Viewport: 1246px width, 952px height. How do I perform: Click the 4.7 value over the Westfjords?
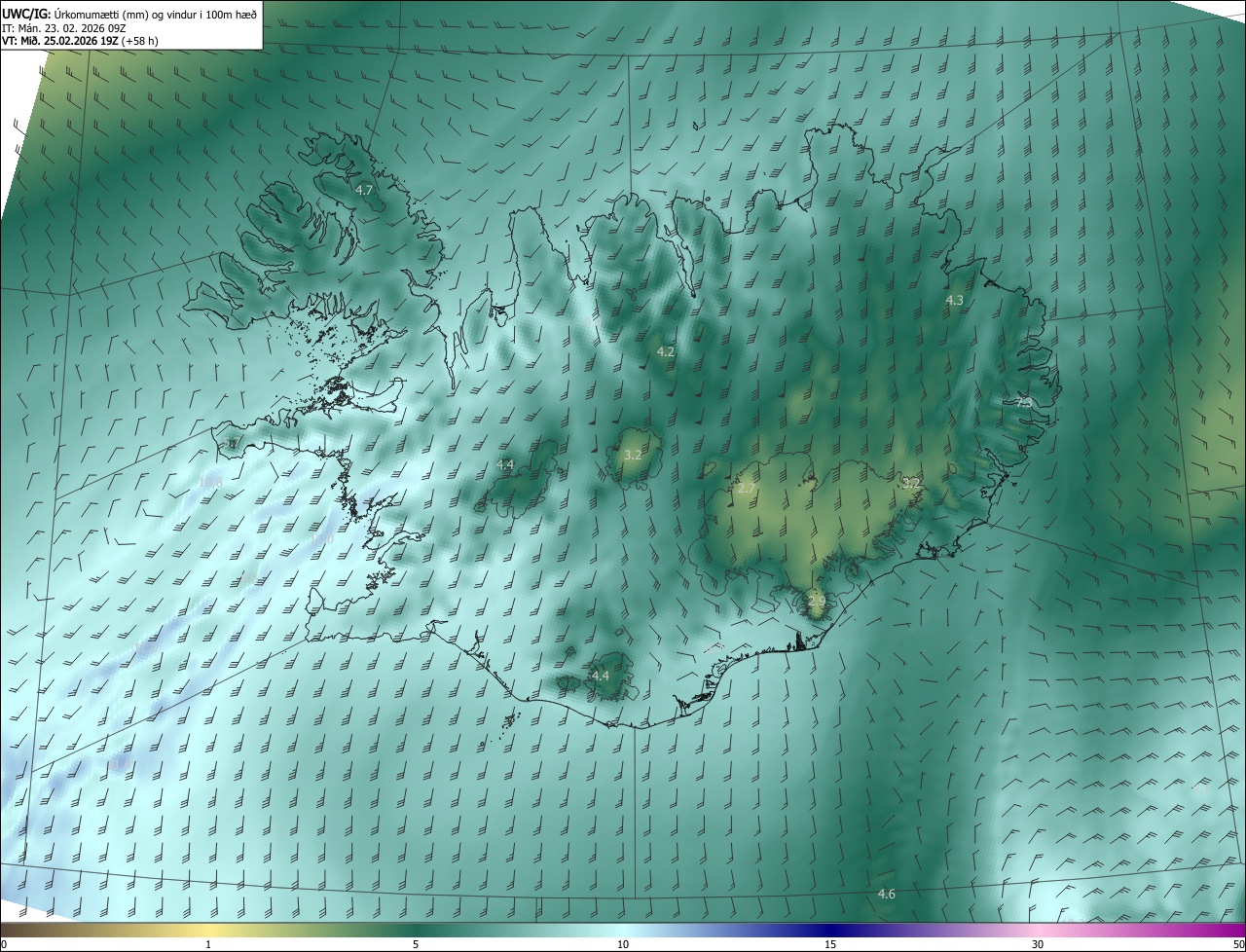(x=365, y=191)
